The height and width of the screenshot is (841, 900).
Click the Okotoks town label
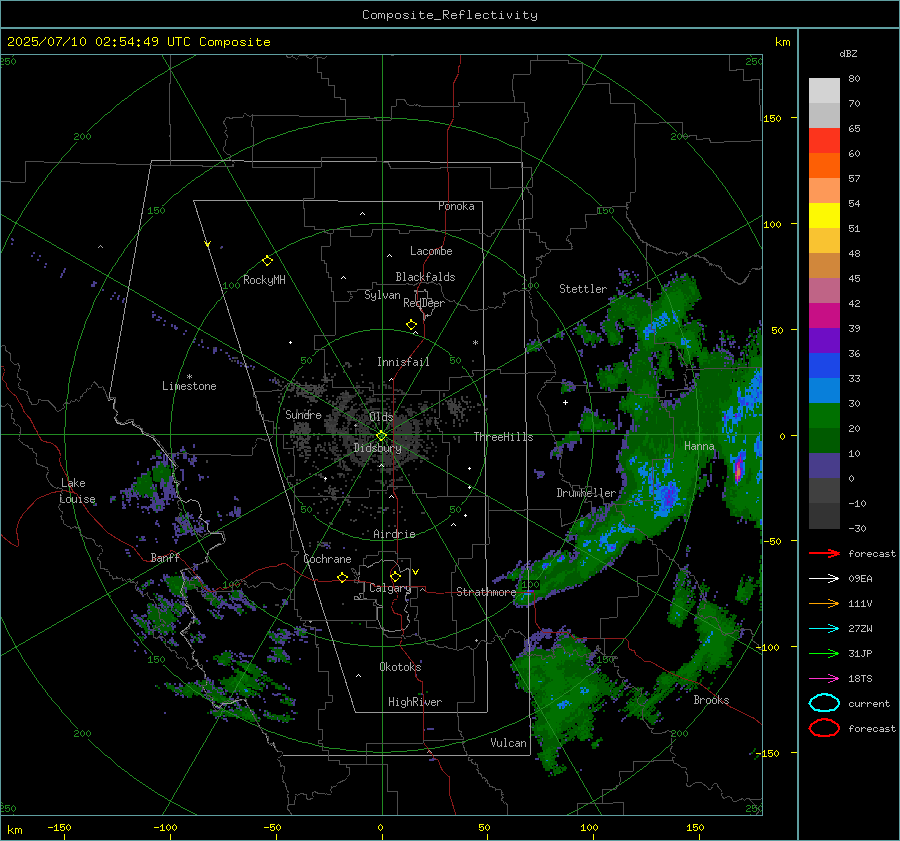click(400, 666)
